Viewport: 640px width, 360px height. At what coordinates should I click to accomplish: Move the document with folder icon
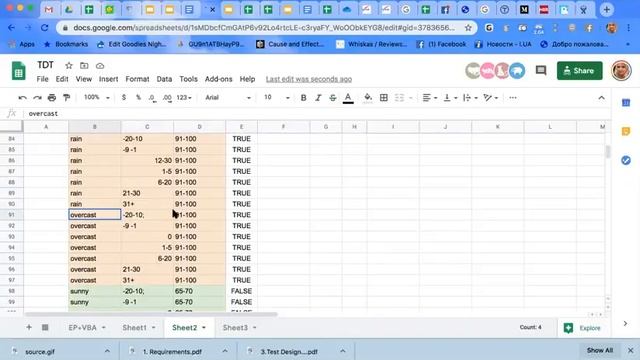84,65
